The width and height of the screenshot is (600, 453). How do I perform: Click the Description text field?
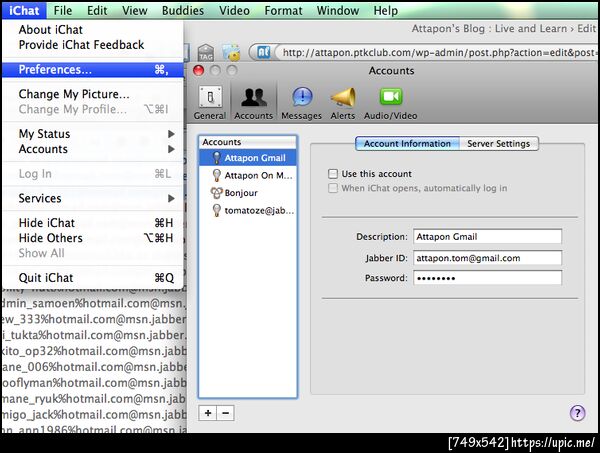click(488, 236)
